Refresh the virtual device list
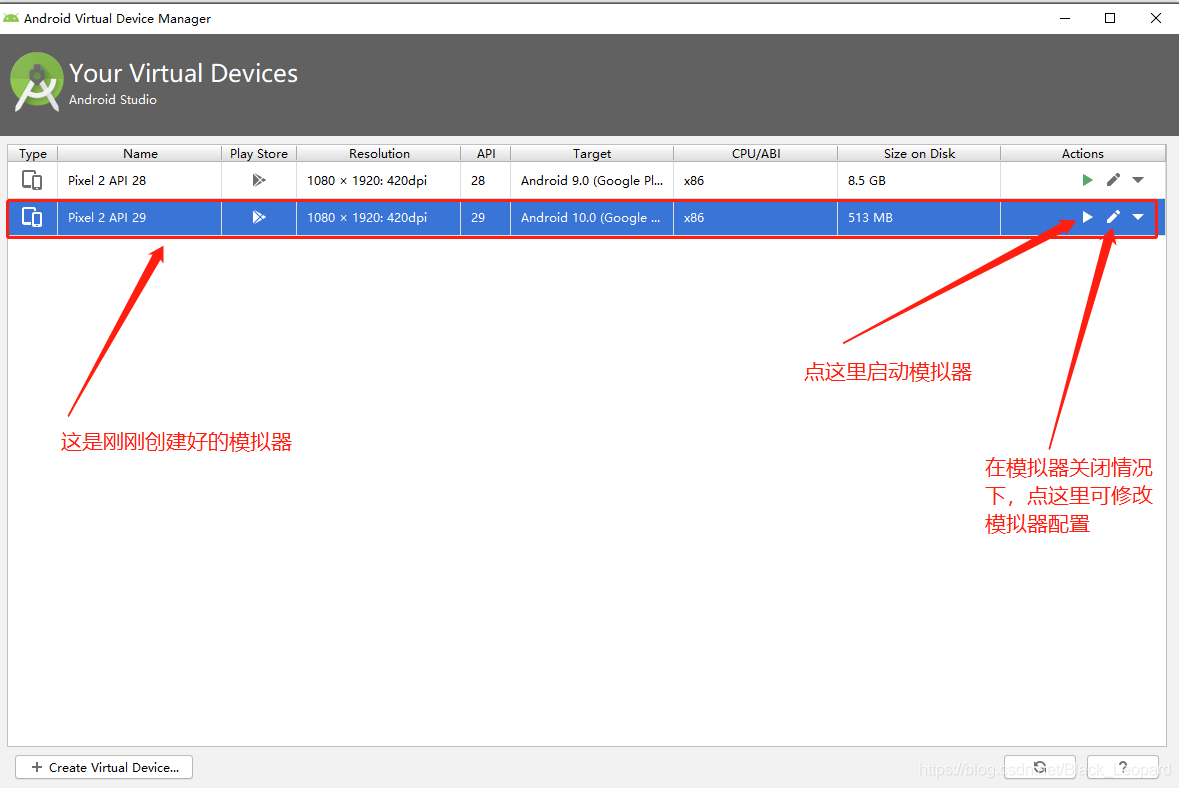Image resolution: width=1180 pixels, height=788 pixels. point(1039,767)
